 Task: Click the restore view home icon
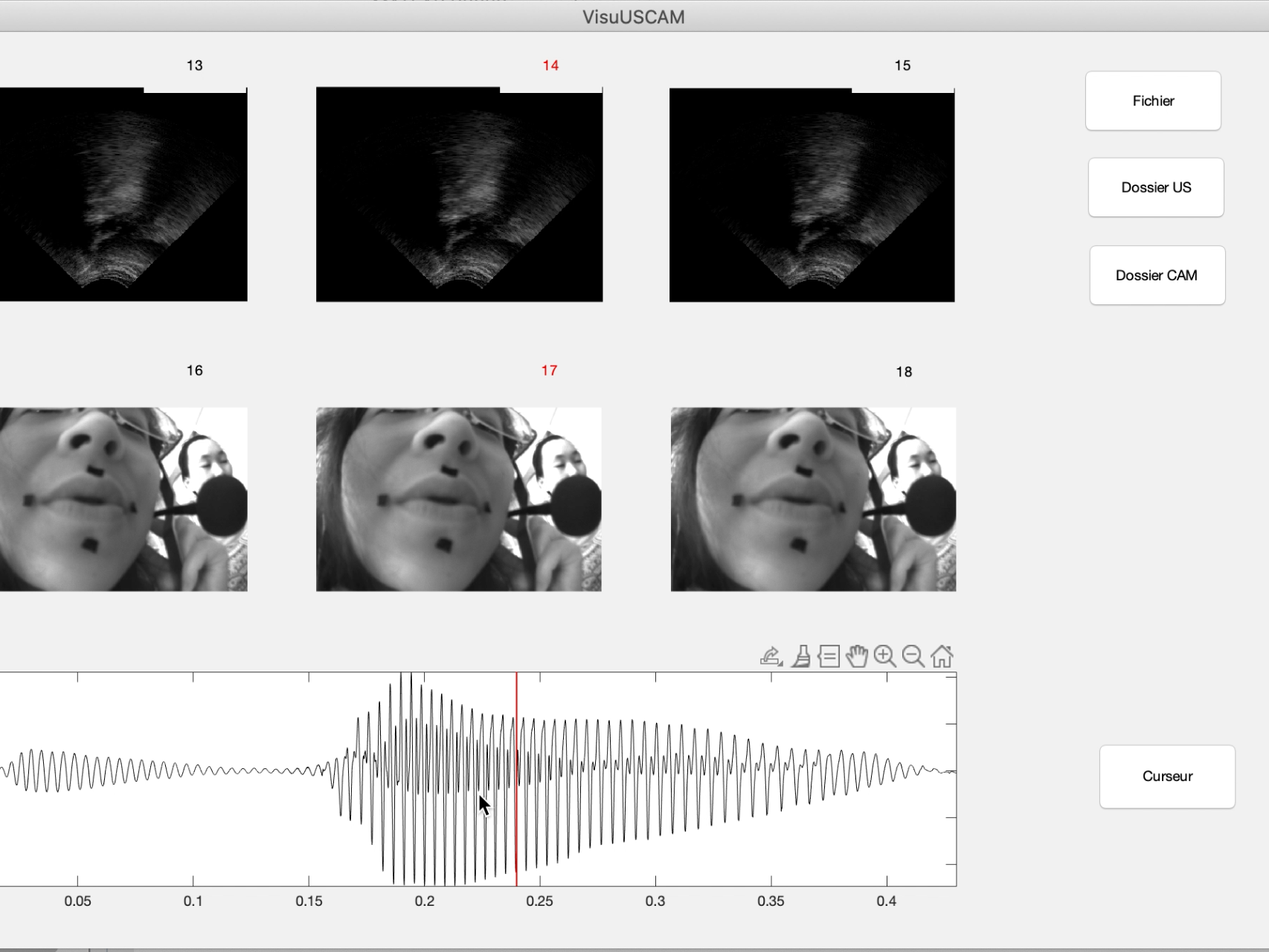point(942,656)
